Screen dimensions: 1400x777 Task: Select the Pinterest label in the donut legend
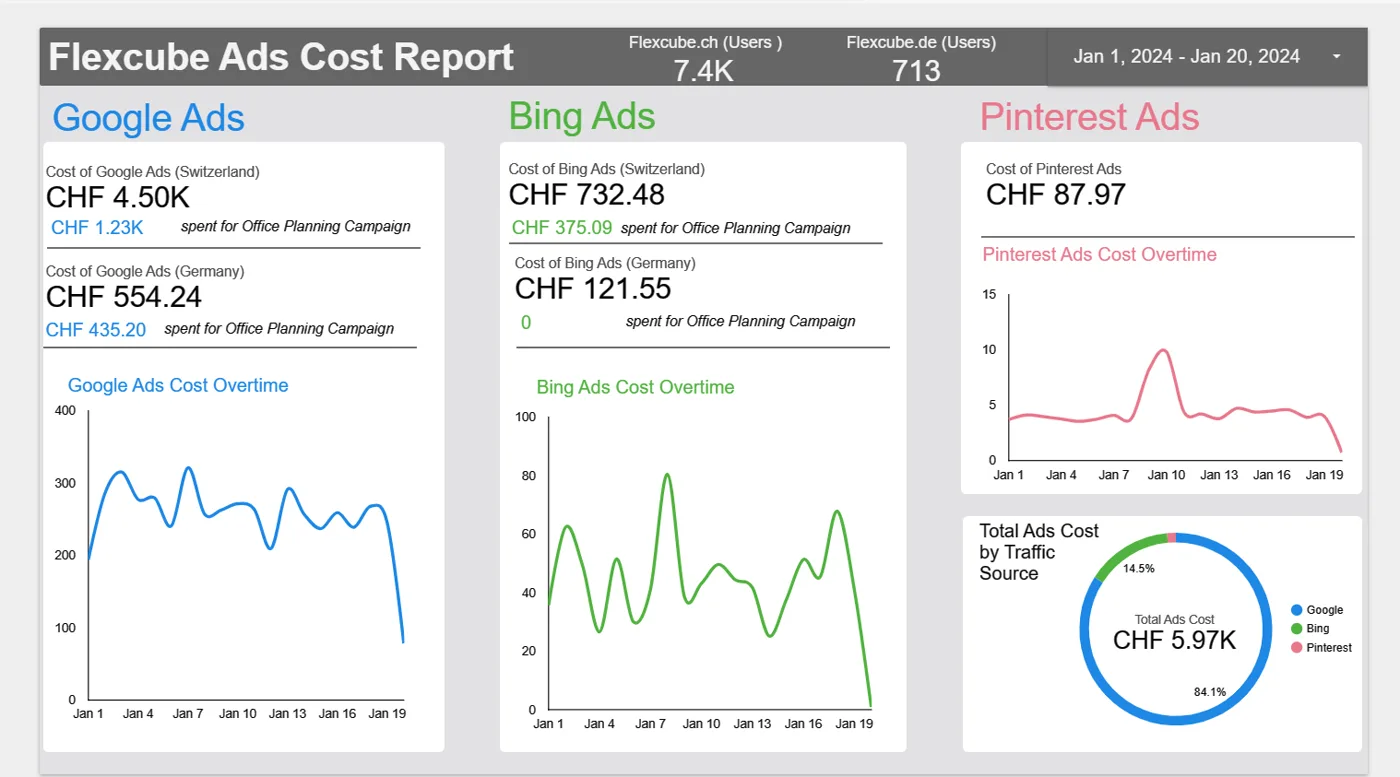coord(1329,648)
